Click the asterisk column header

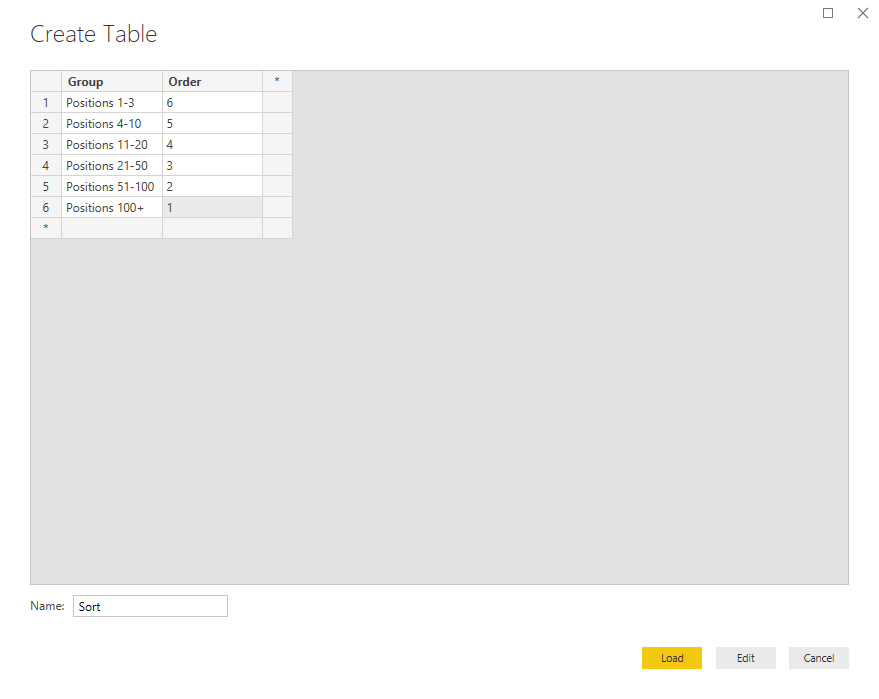click(277, 81)
